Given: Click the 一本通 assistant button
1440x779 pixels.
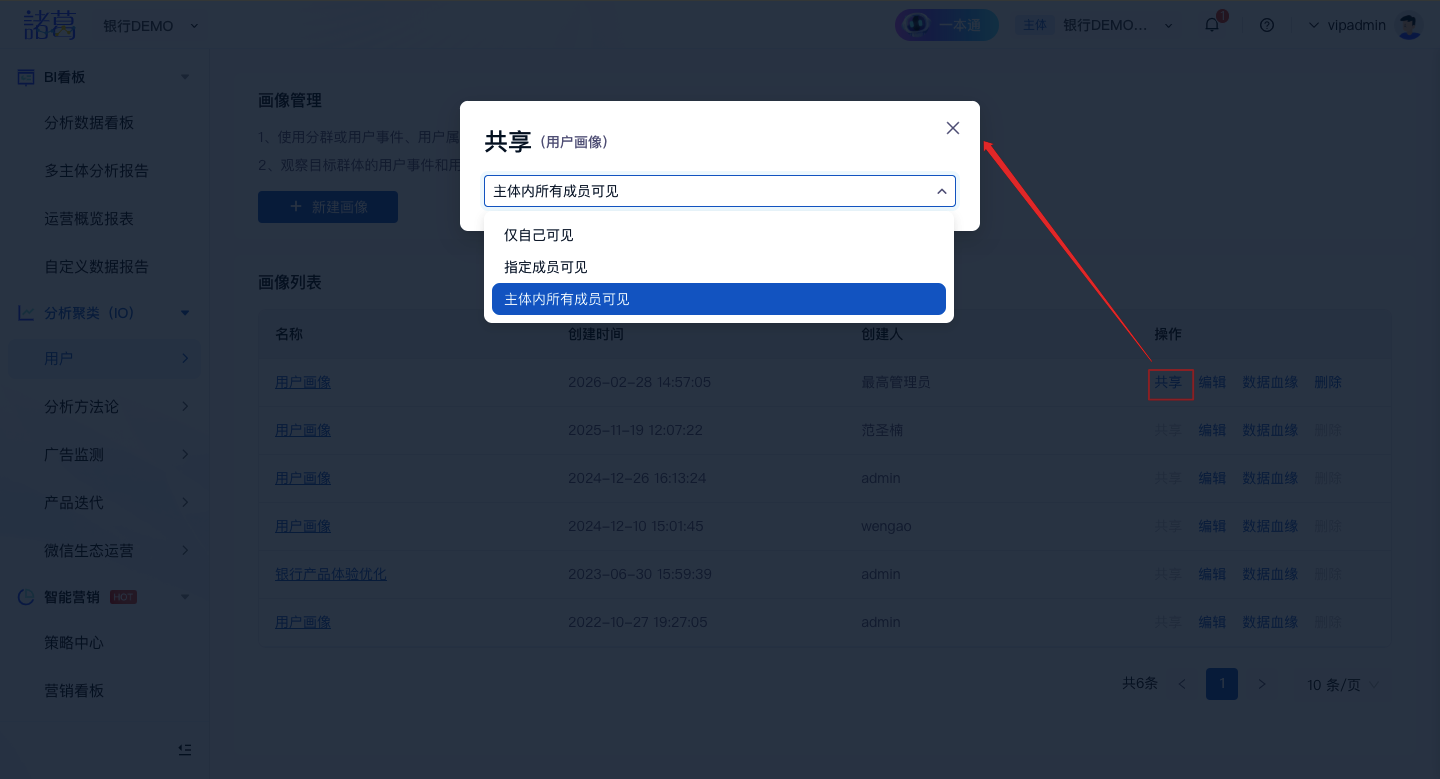Looking at the screenshot, I should coord(946,25).
